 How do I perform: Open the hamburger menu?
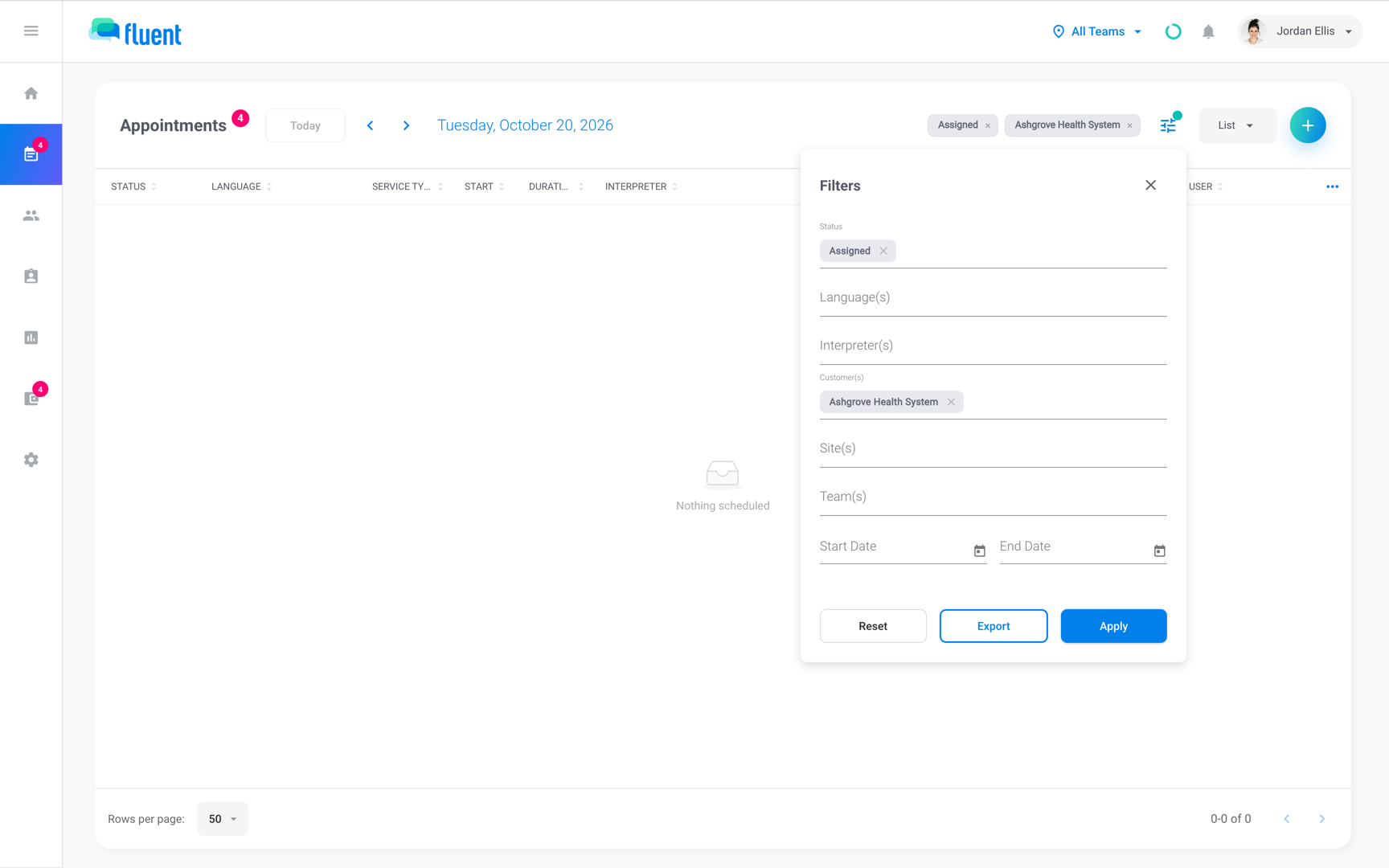31,31
